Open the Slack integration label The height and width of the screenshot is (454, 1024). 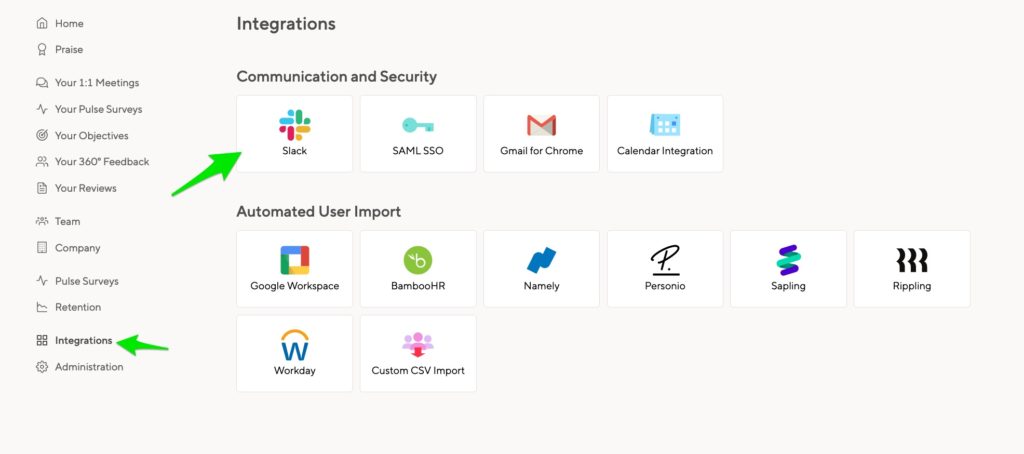coord(295,151)
